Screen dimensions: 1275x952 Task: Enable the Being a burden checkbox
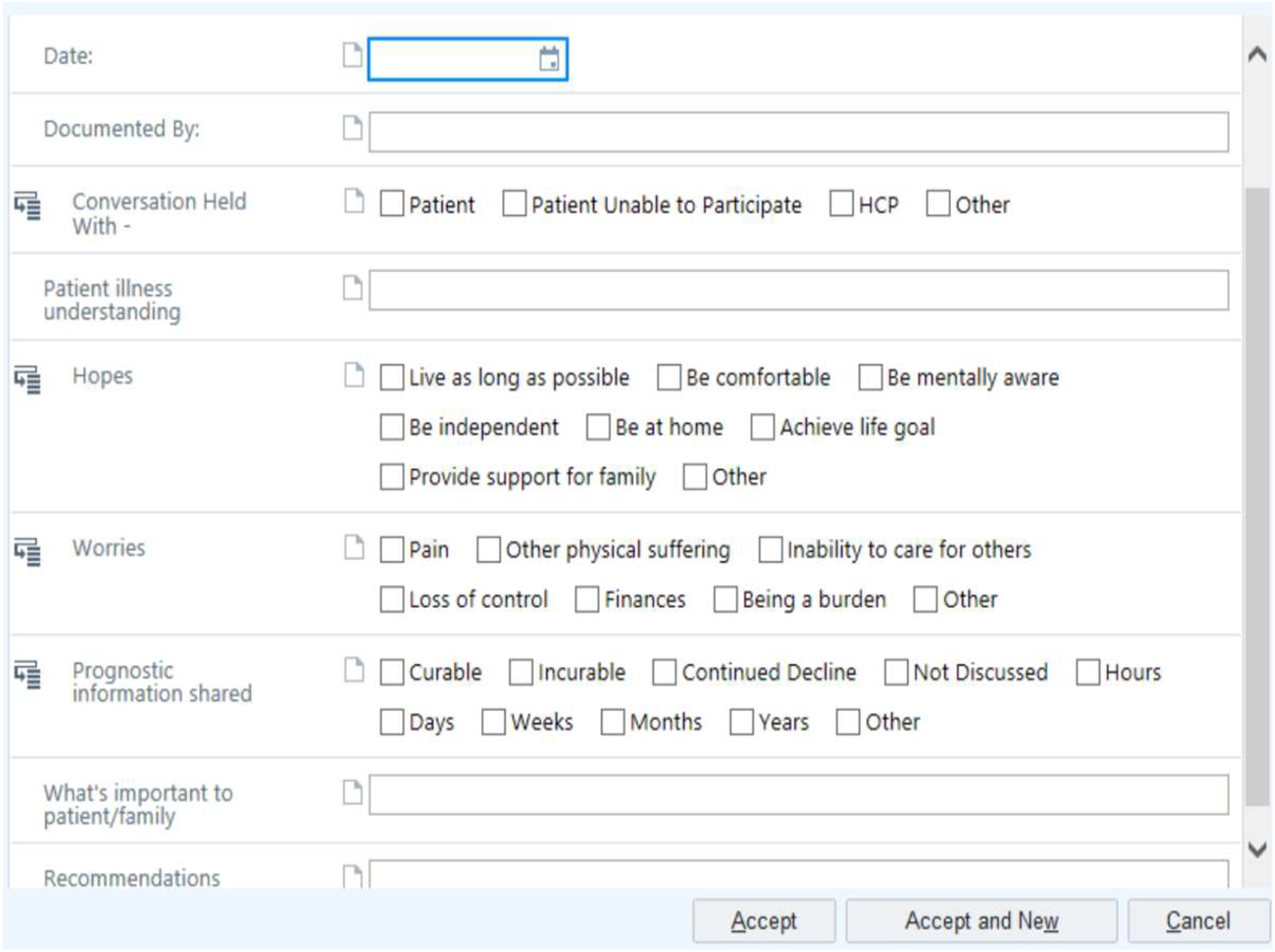click(x=725, y=599)
